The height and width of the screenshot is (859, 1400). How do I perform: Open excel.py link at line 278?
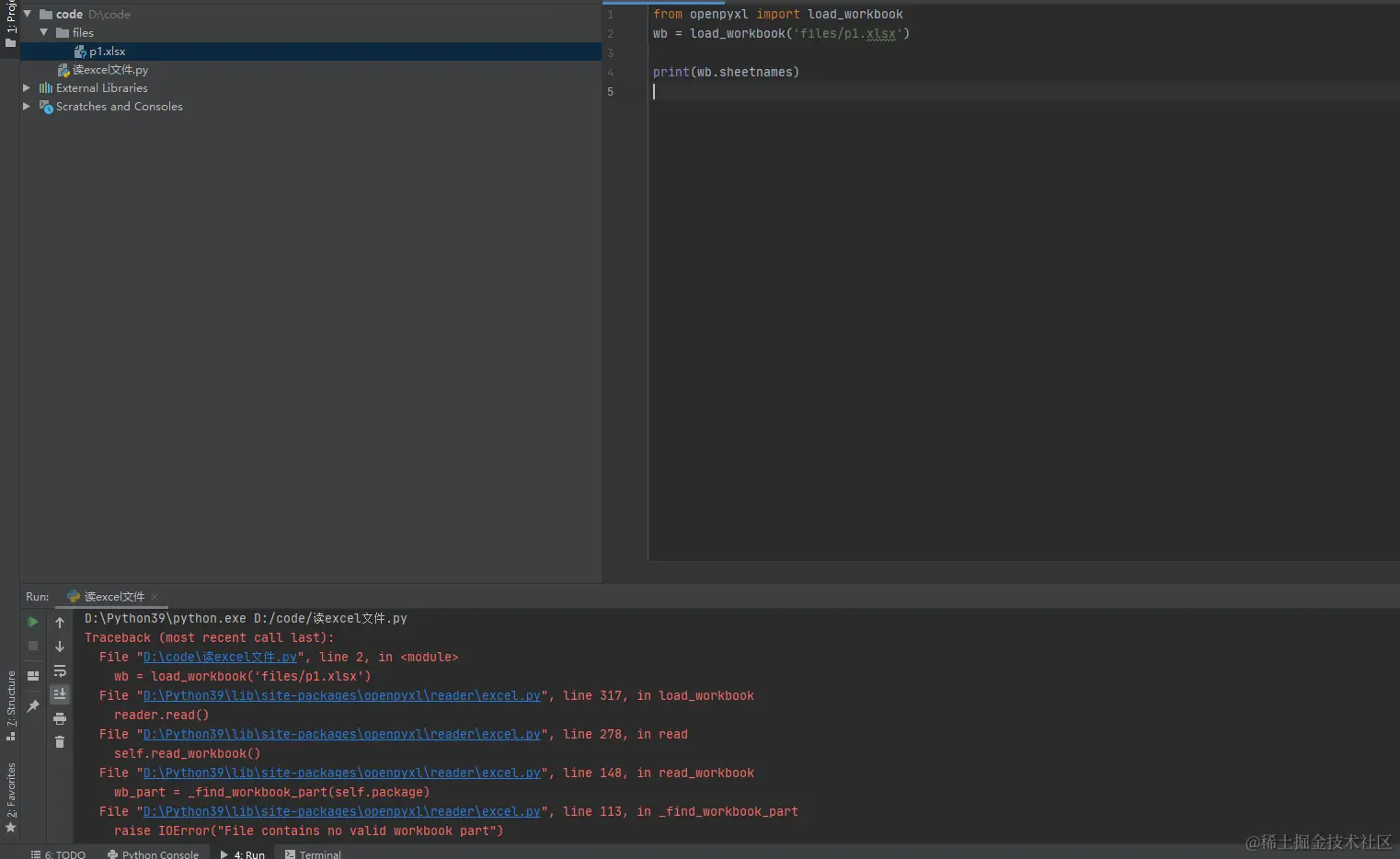341,734
